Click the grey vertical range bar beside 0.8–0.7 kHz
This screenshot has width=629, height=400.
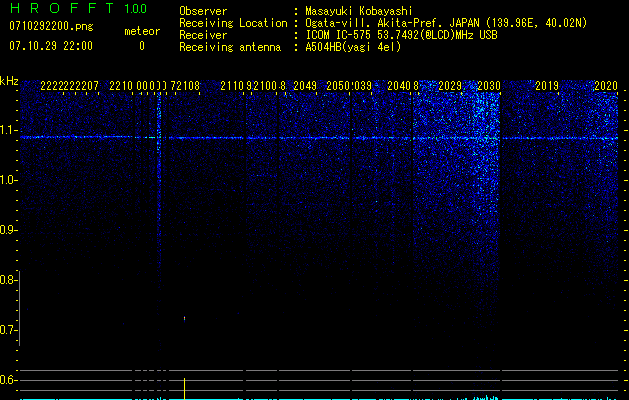pos(20,308)
